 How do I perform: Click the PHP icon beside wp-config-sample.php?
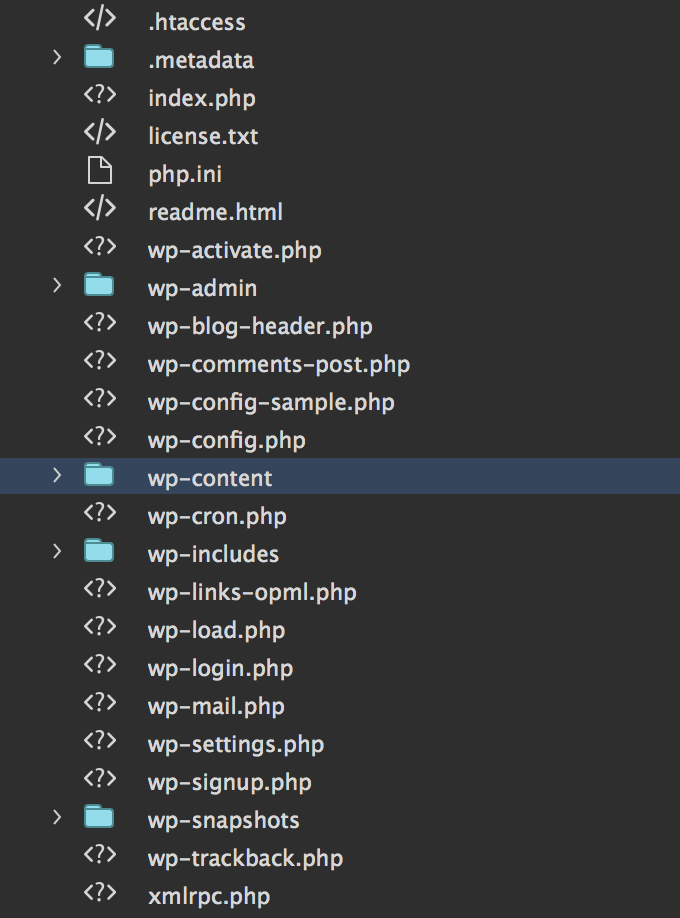tap(100, 399)
